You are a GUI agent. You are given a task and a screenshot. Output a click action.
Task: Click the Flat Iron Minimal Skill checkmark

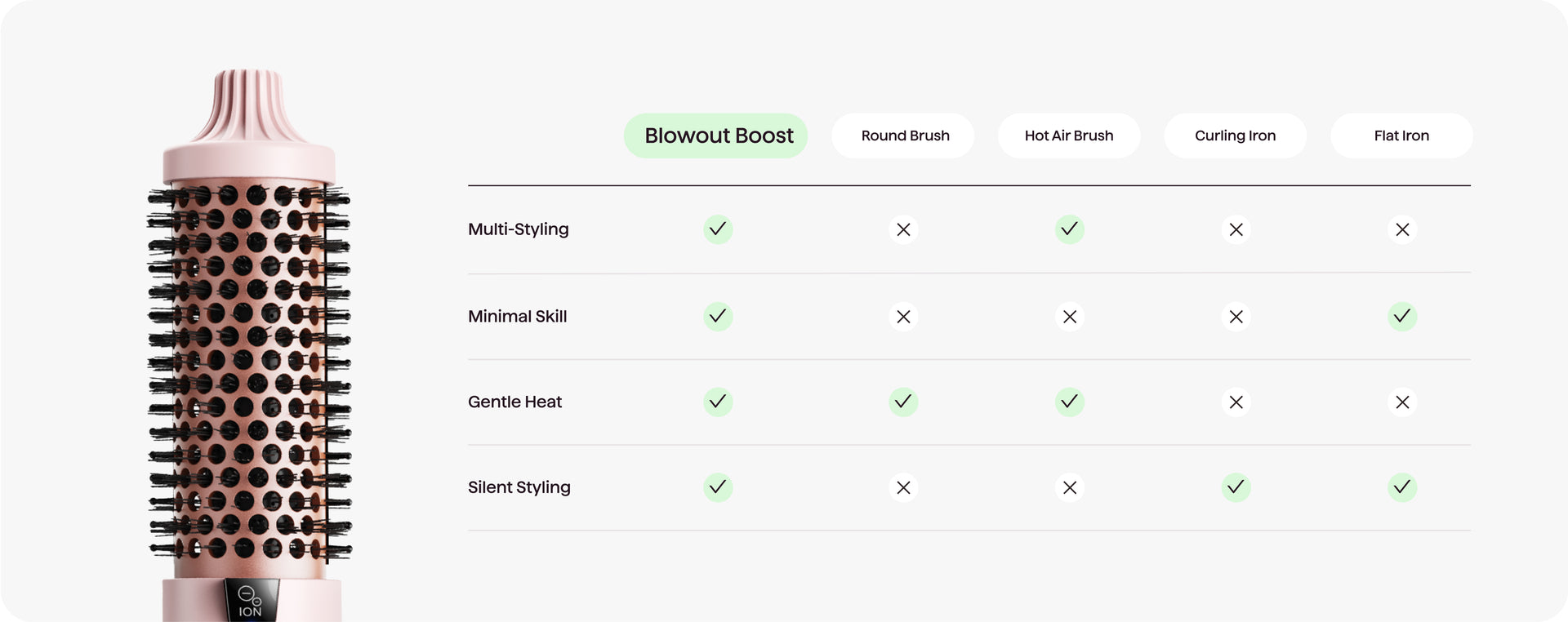1401,316
